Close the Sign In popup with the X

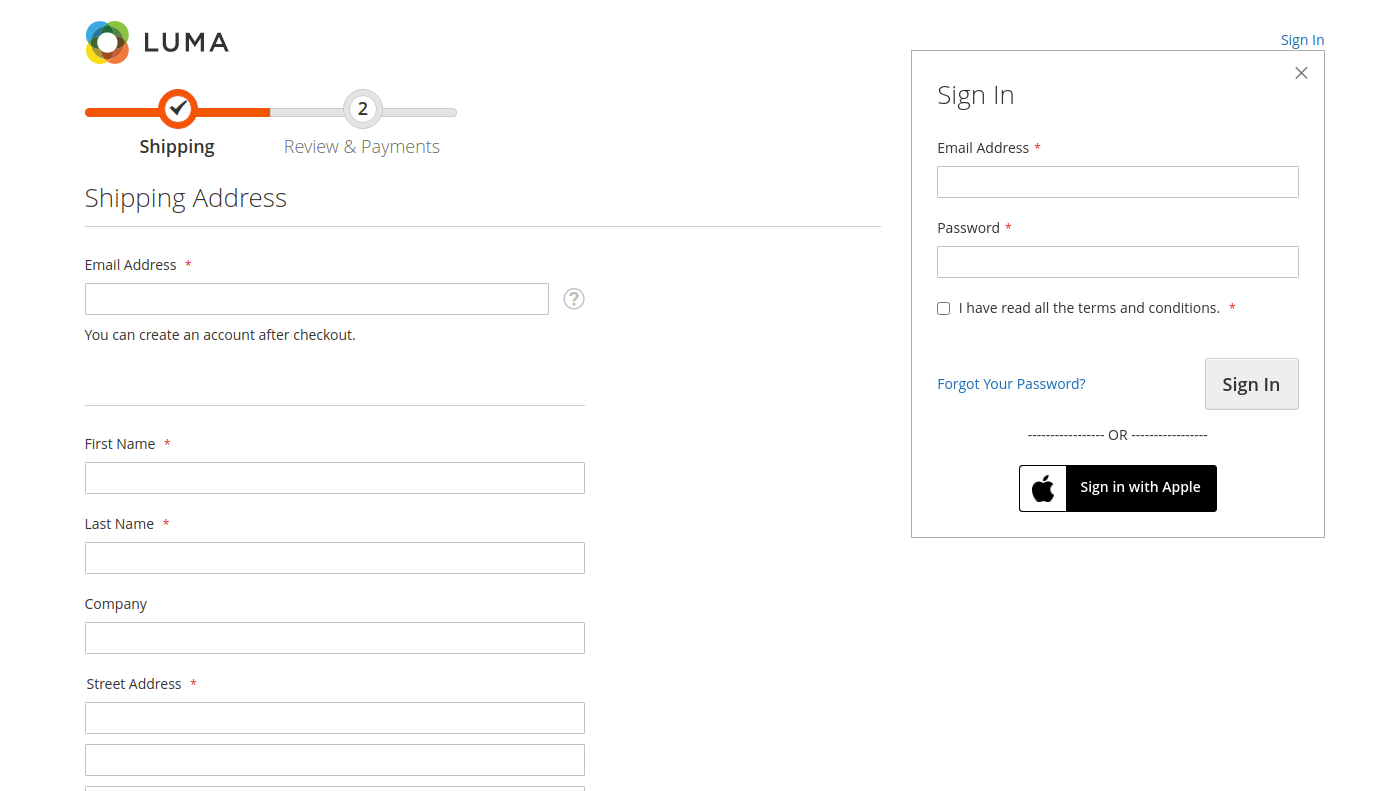(x=1301, y=72)
